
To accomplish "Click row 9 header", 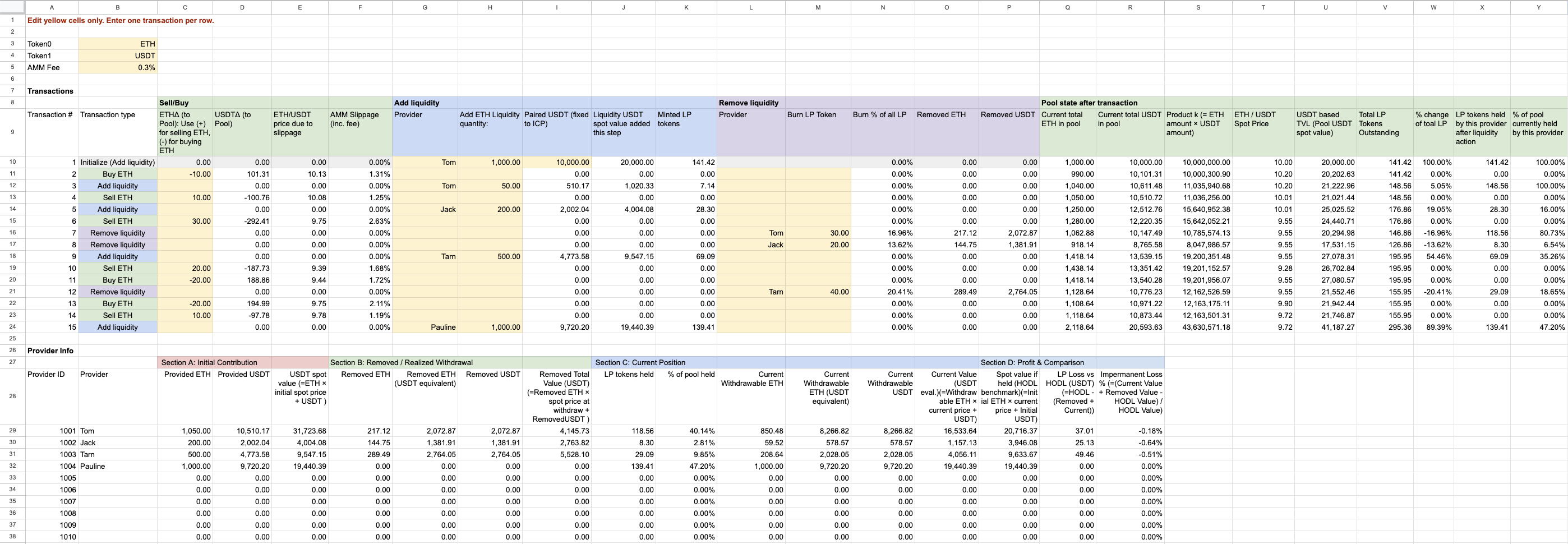I will tap(12, 132).
